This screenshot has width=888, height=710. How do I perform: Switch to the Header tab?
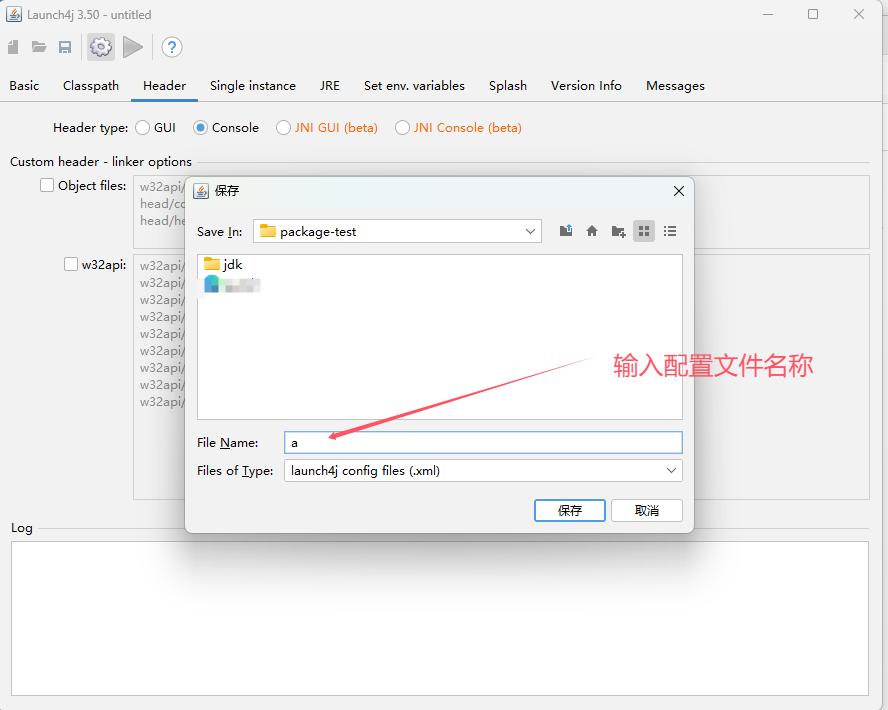pyautogui.click(x=164, y=86)
